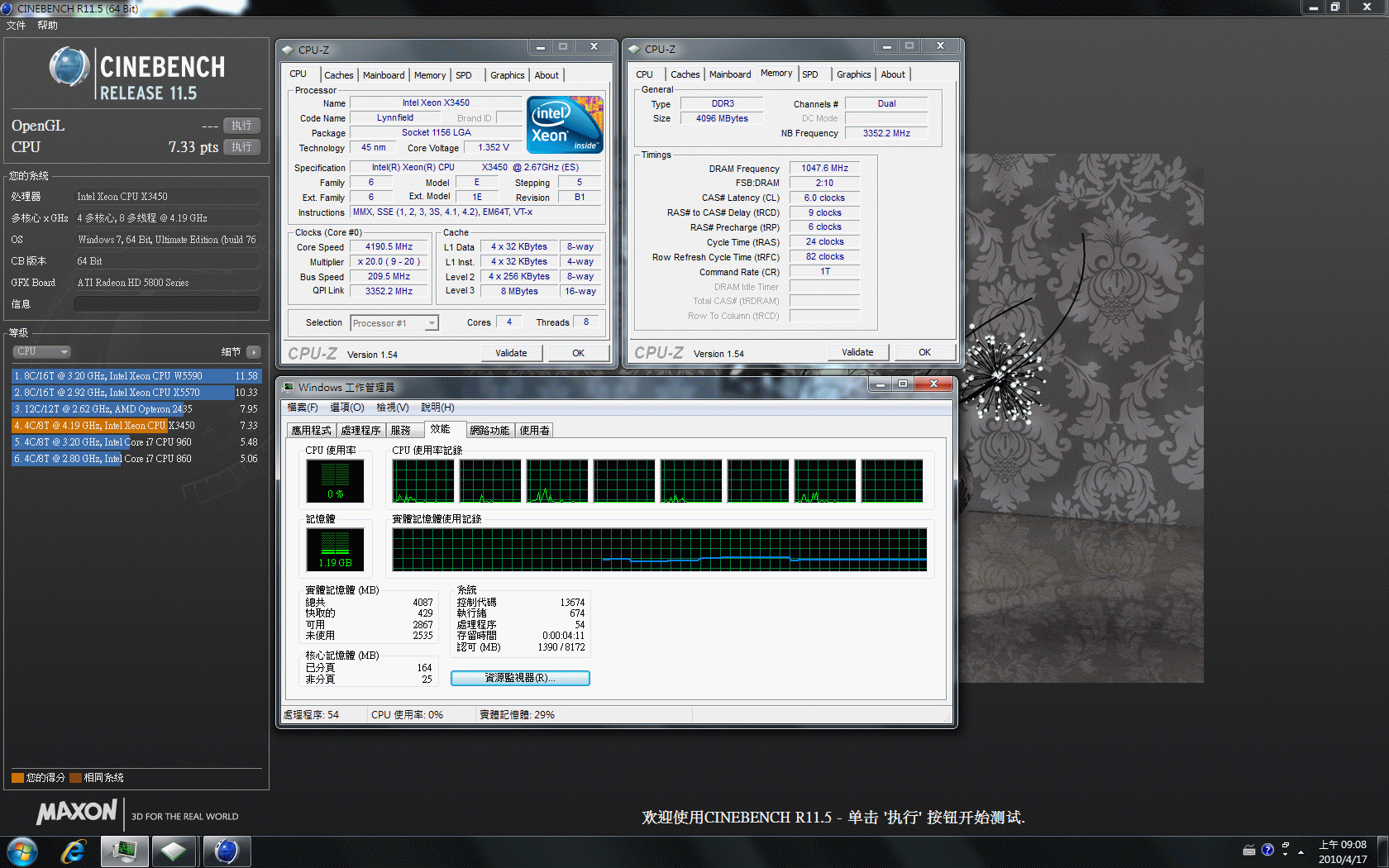1389x868 pixels.
Task: Run the CPU test
Action: pos(241,147)
